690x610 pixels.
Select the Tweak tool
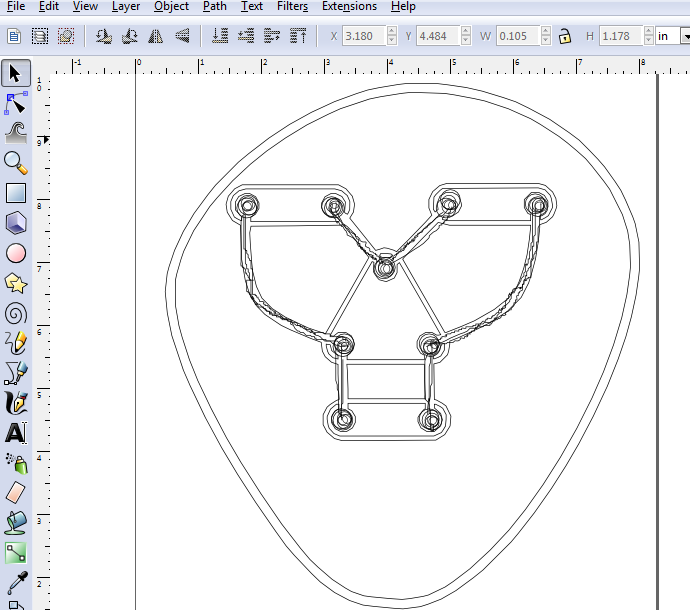(x=16, y=133)
